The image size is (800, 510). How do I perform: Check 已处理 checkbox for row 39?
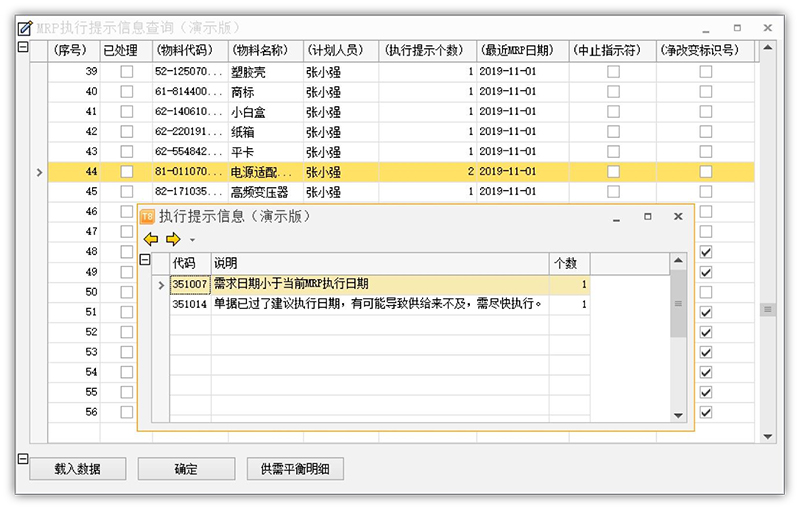tap(127, 71)
